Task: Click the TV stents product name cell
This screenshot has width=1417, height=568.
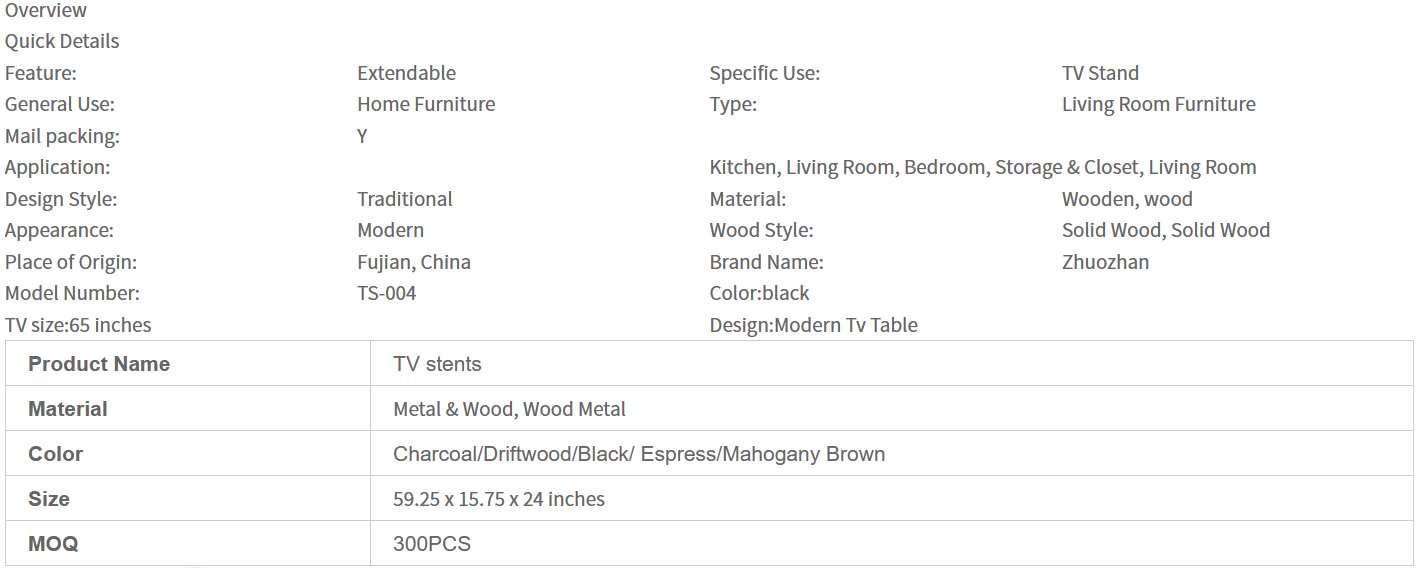Action: [x=437, y=364]
